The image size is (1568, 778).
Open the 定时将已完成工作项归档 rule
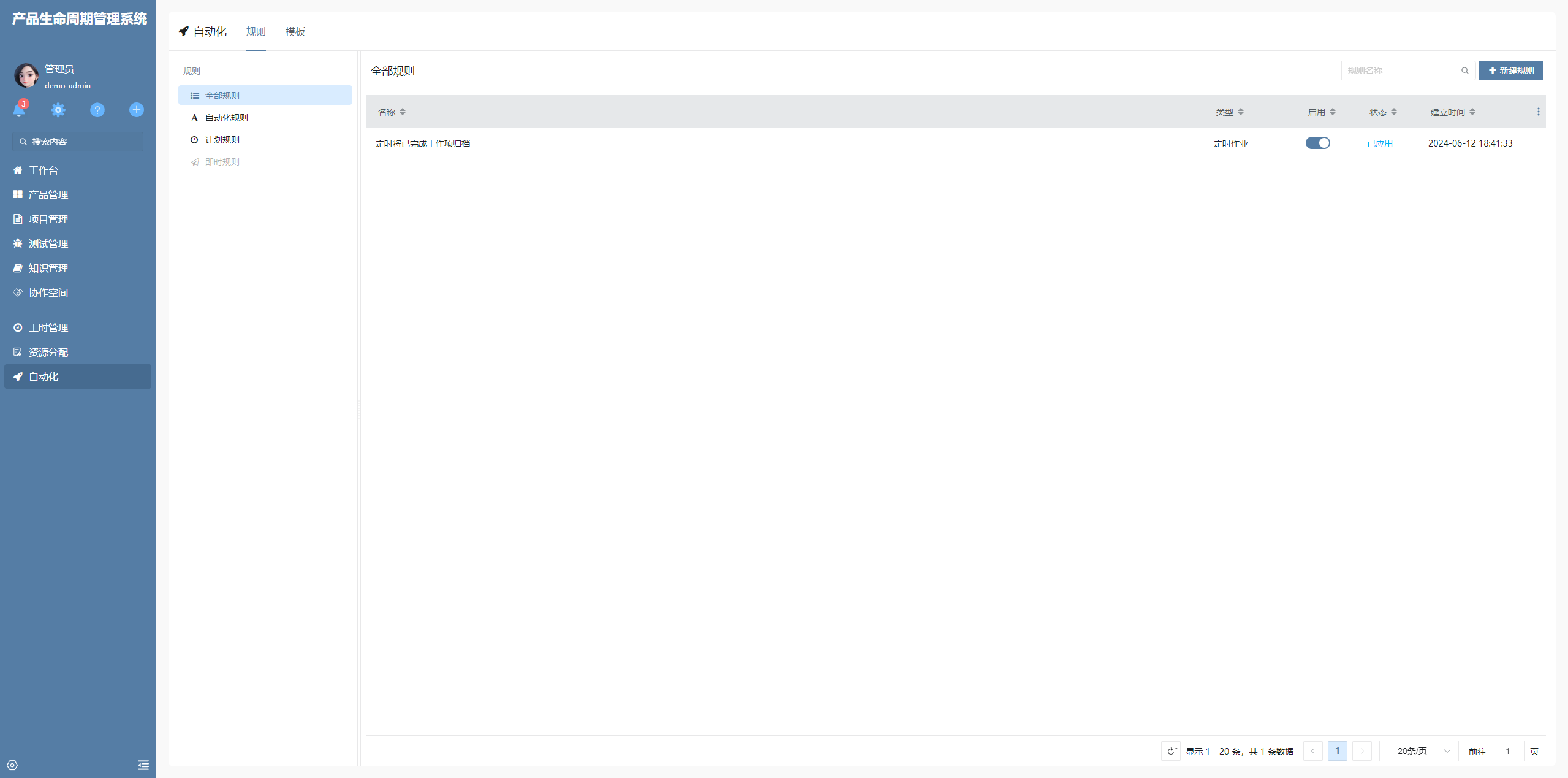point(423,143)
